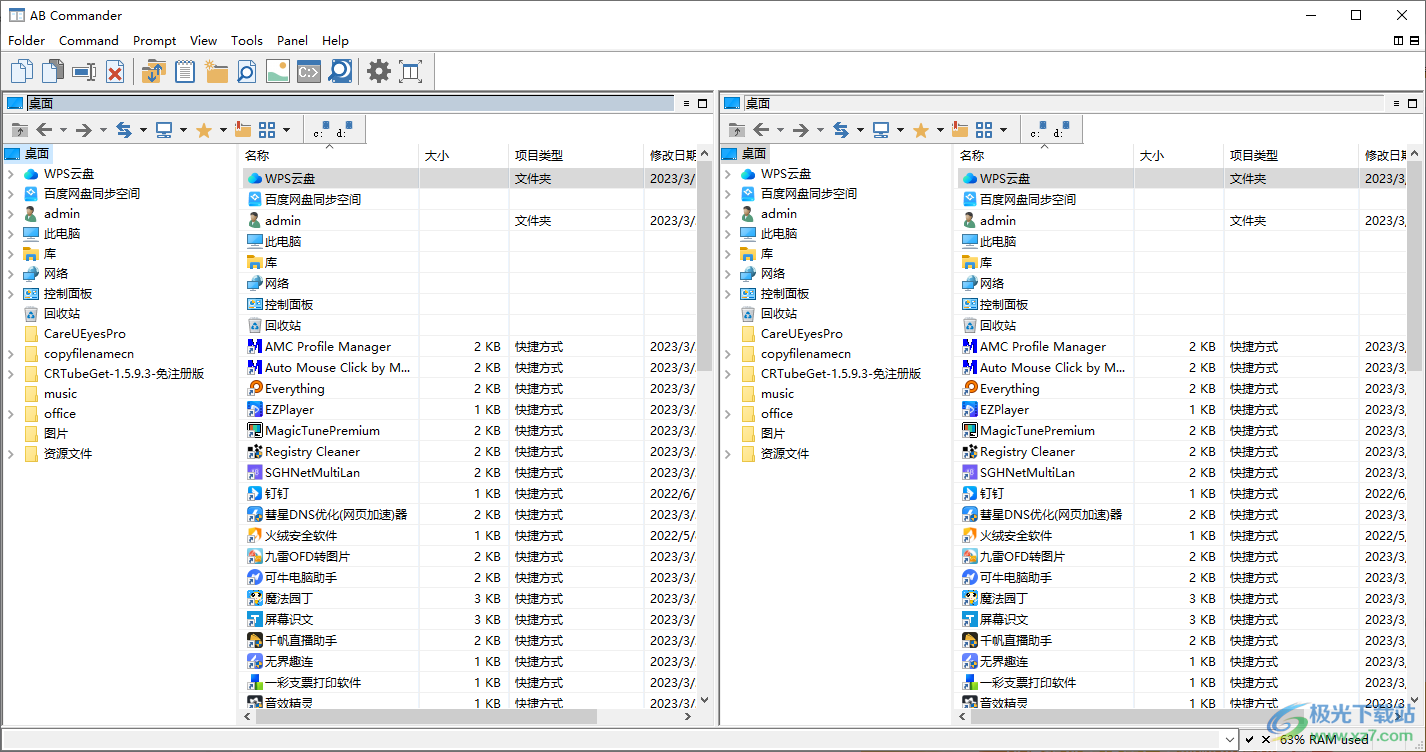Click the Rename toolbar icon
Viewport: 1426px width, 752px height.
point(84,71)
